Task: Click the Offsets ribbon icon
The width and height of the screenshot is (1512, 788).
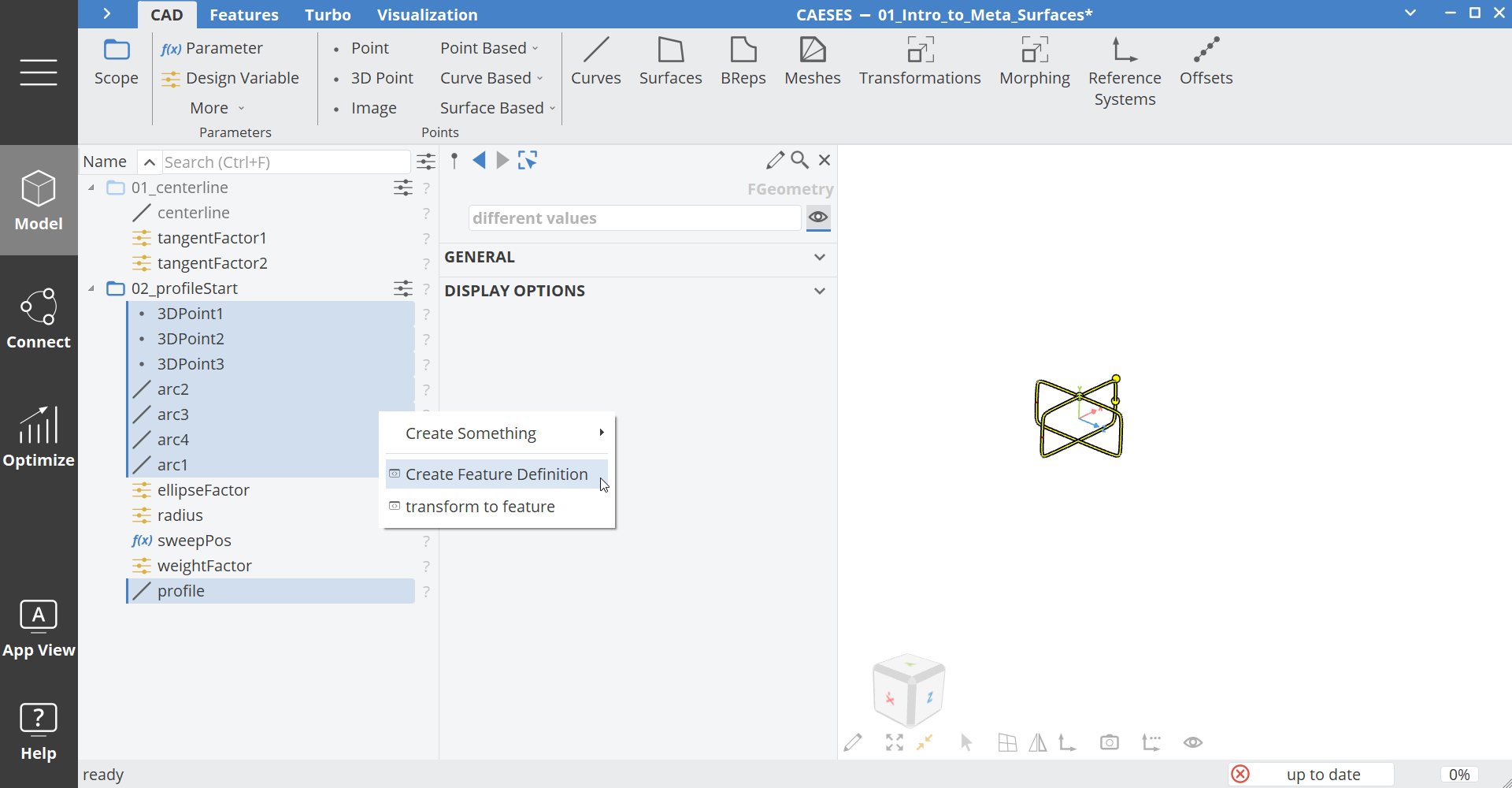Action: click(1206, 61)
